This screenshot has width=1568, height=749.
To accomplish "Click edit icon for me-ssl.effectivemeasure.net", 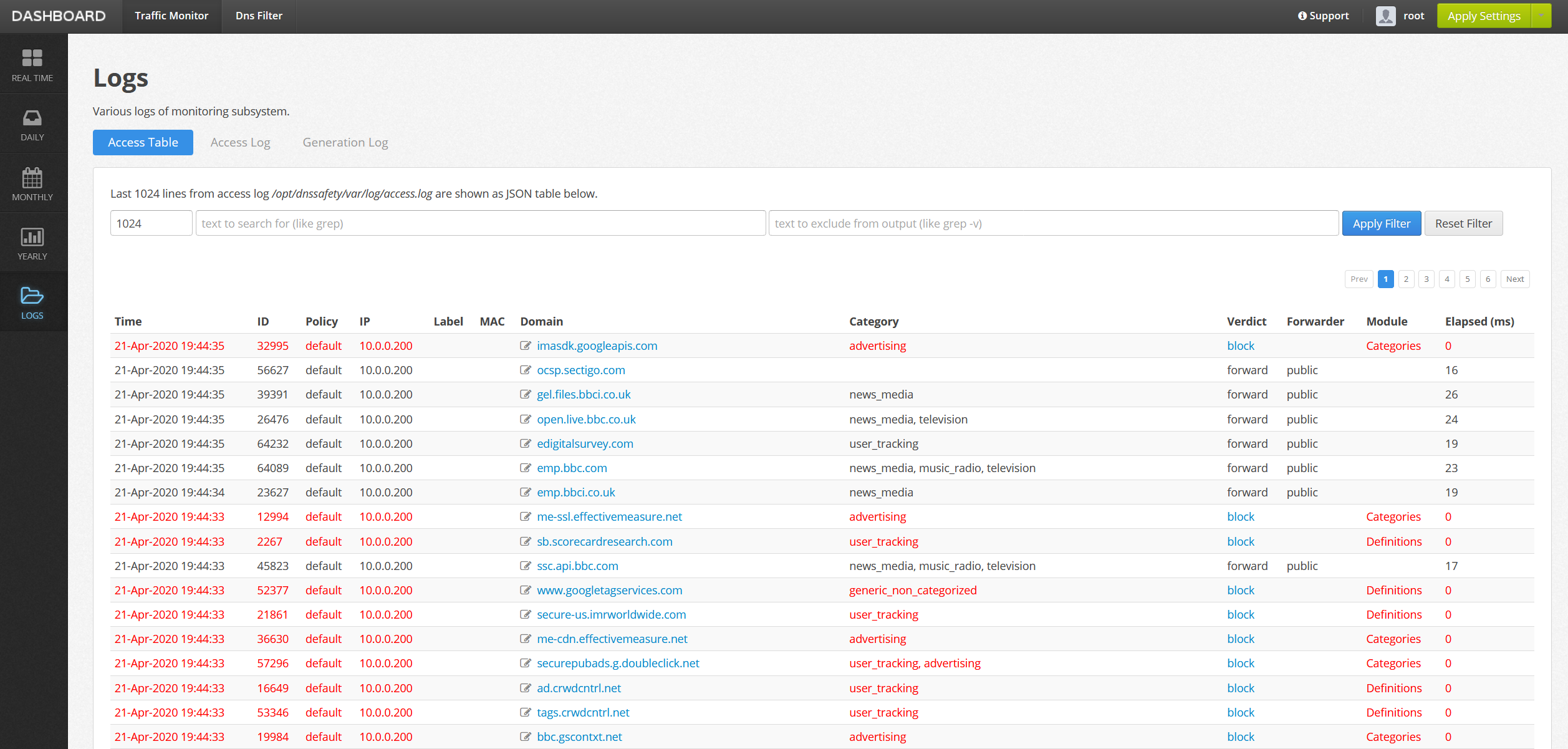I will point(526,516).
